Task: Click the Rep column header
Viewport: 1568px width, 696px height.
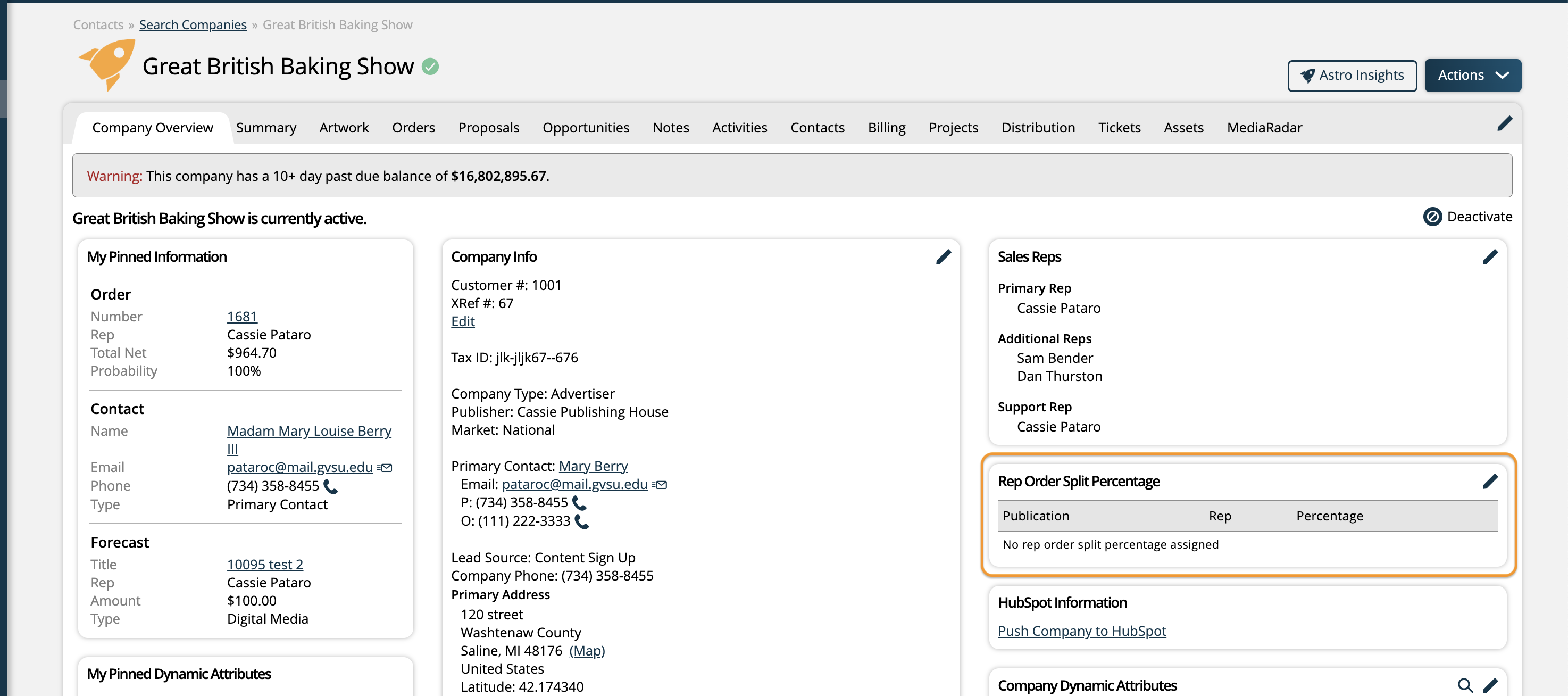Action: tap(1220, 516)
